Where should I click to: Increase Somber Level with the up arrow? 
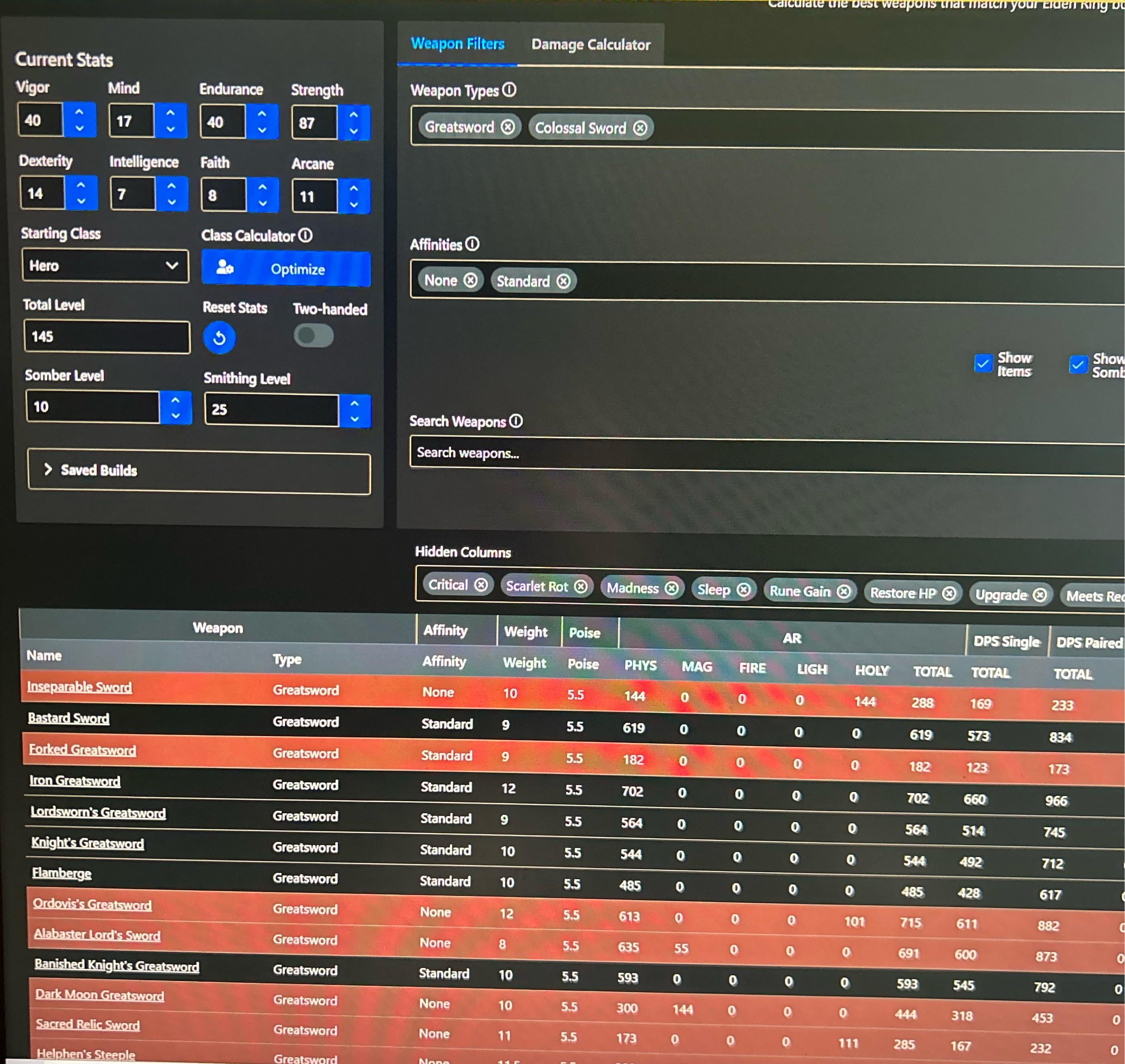click(176, 400)
